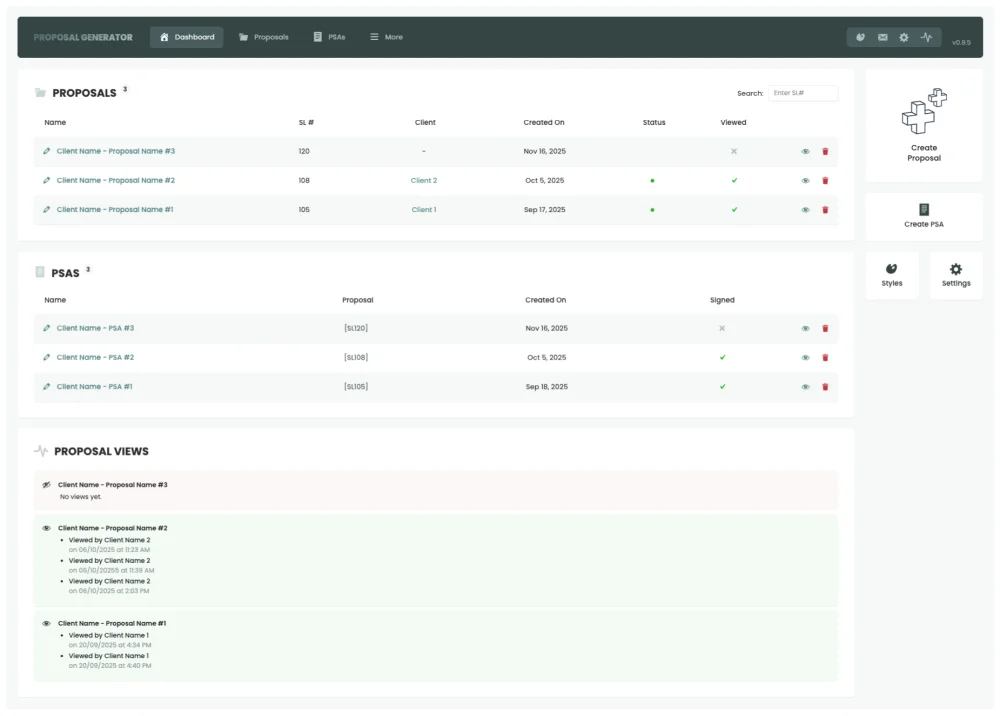
Task: Open the gear settings icon in top bar
Action: click(x=903, y=36)
